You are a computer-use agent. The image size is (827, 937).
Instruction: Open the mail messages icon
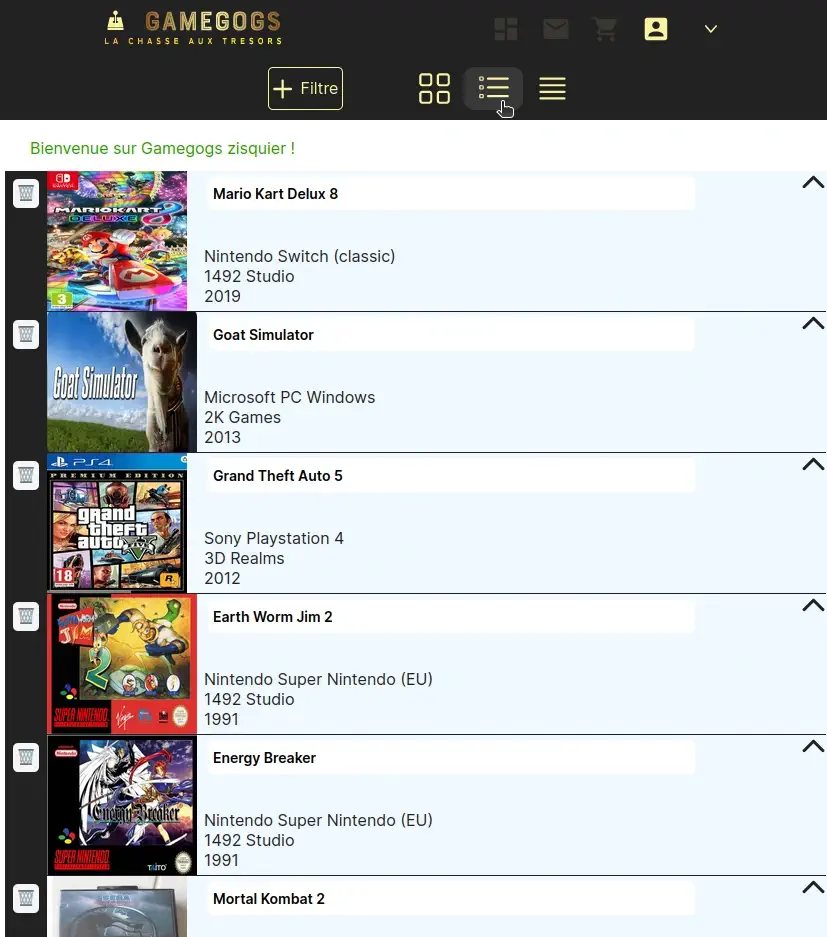(x=556, y=29)
